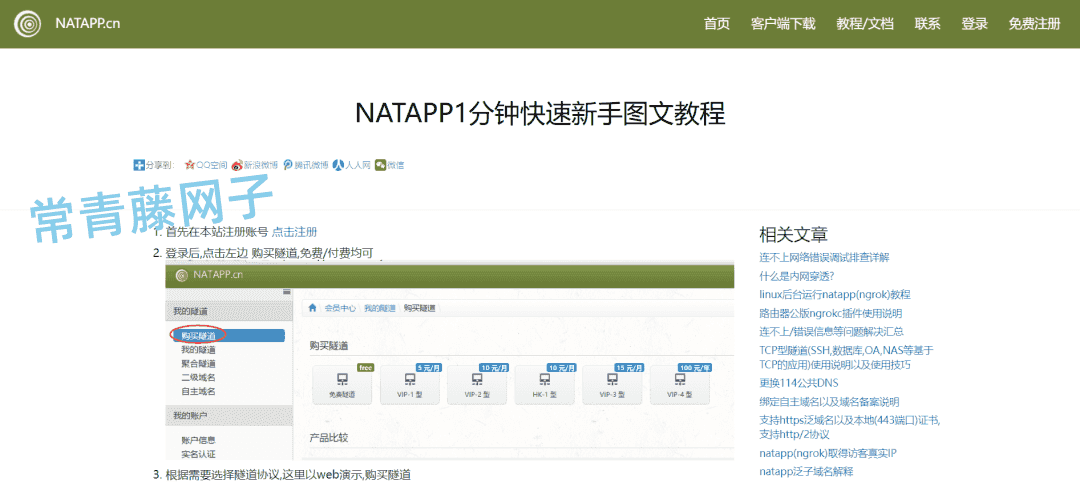
Task: Click the NATAPP.cn spiral logo in header
Action: (29, 23)
